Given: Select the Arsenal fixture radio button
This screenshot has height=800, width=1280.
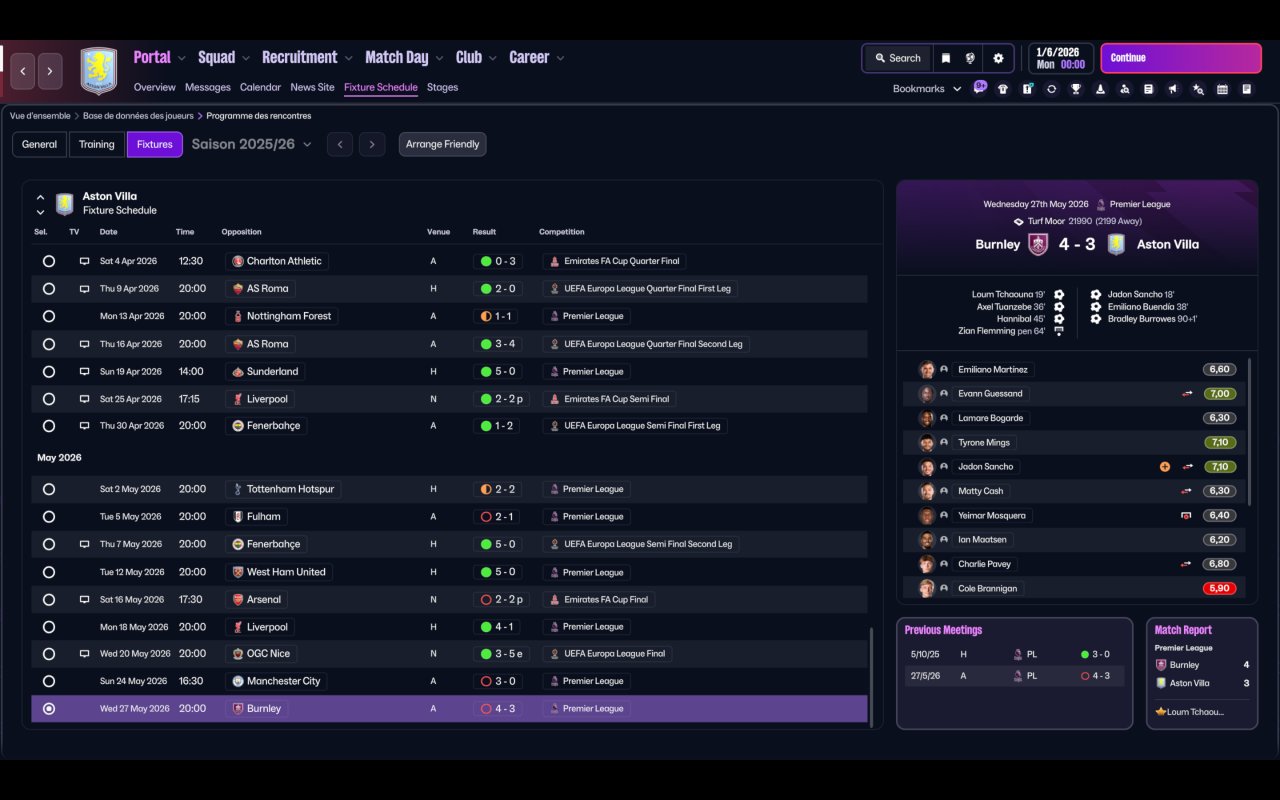Looking at the screenshot, I should click(49, 600).
